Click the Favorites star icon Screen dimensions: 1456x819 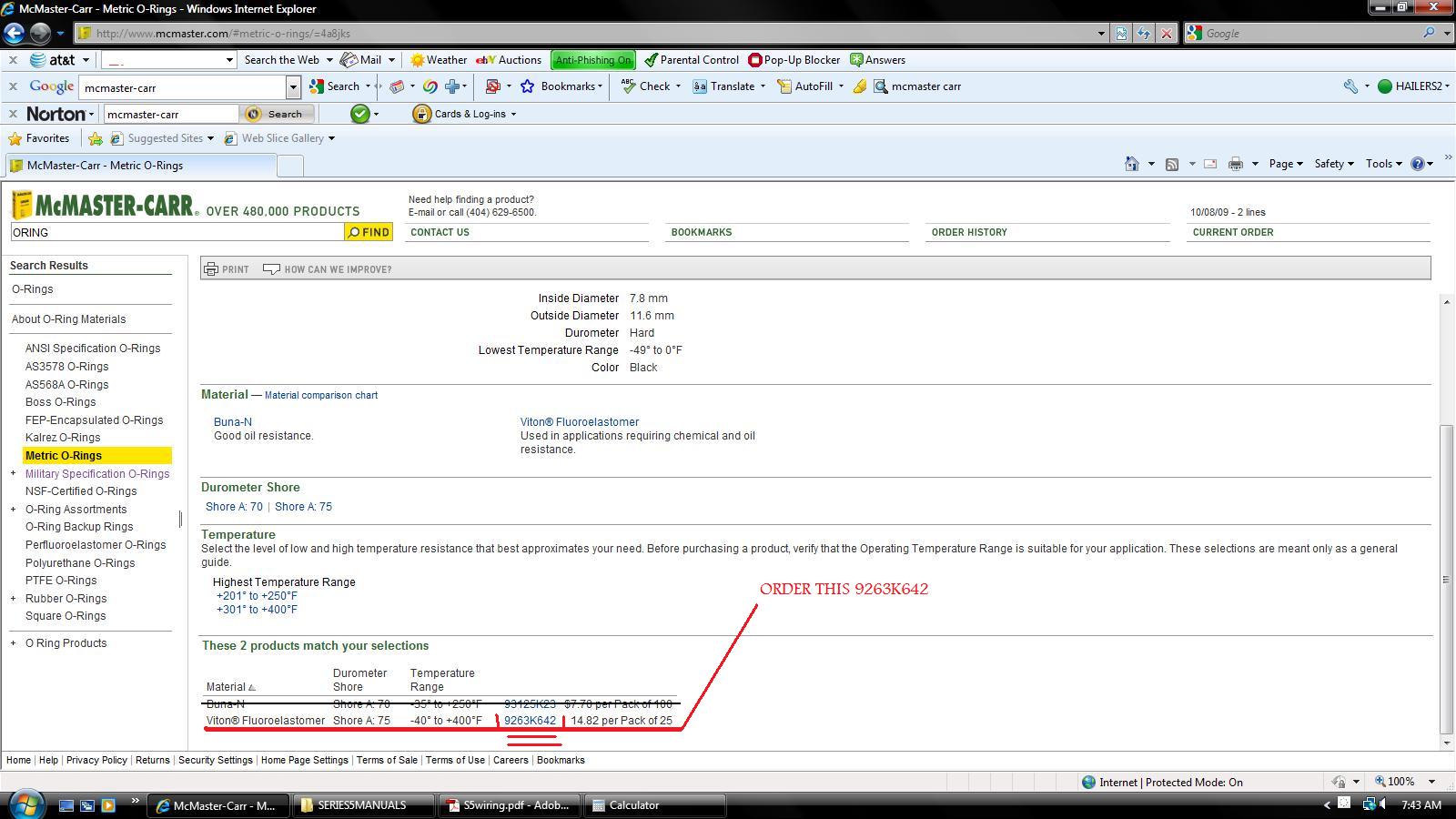point(15,138)
